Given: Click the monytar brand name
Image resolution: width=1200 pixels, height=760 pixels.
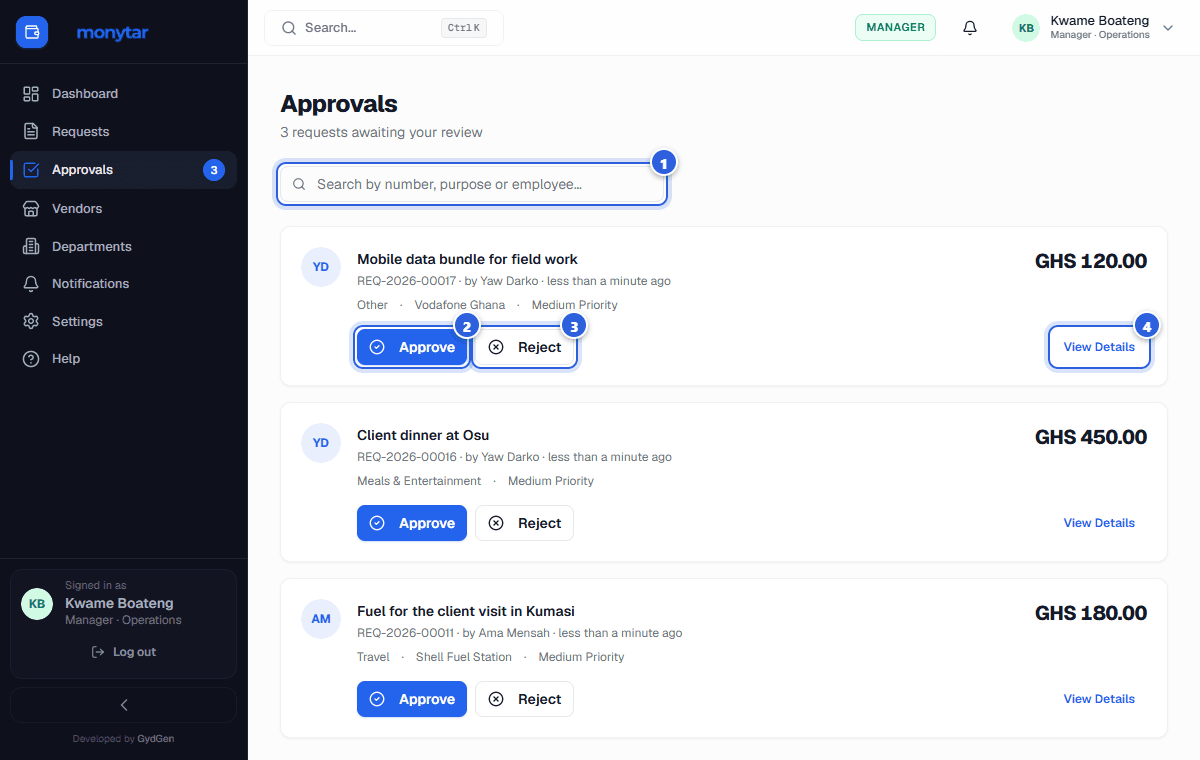Looking at the screenshot, I should 113,33.
